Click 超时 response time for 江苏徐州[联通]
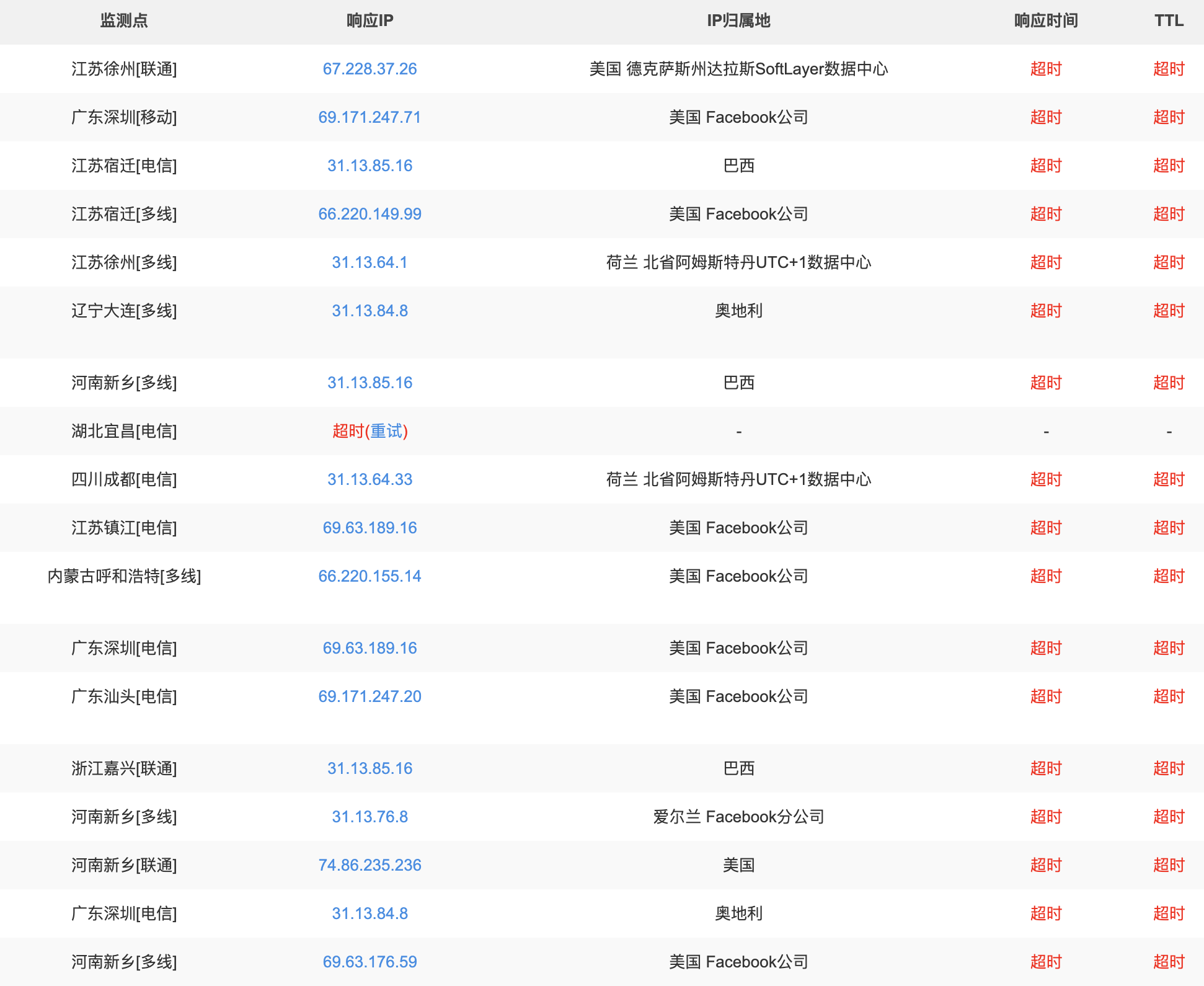The image size is (1204, 986). (x=1046, y=69)
